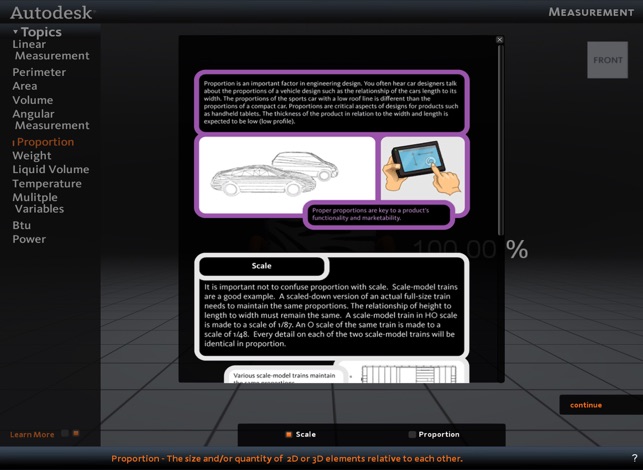This screenshot has width=643, height=470.
Task: Toggle the orange Learn More square
Action: pyautogui.click(x=76, y=433)
